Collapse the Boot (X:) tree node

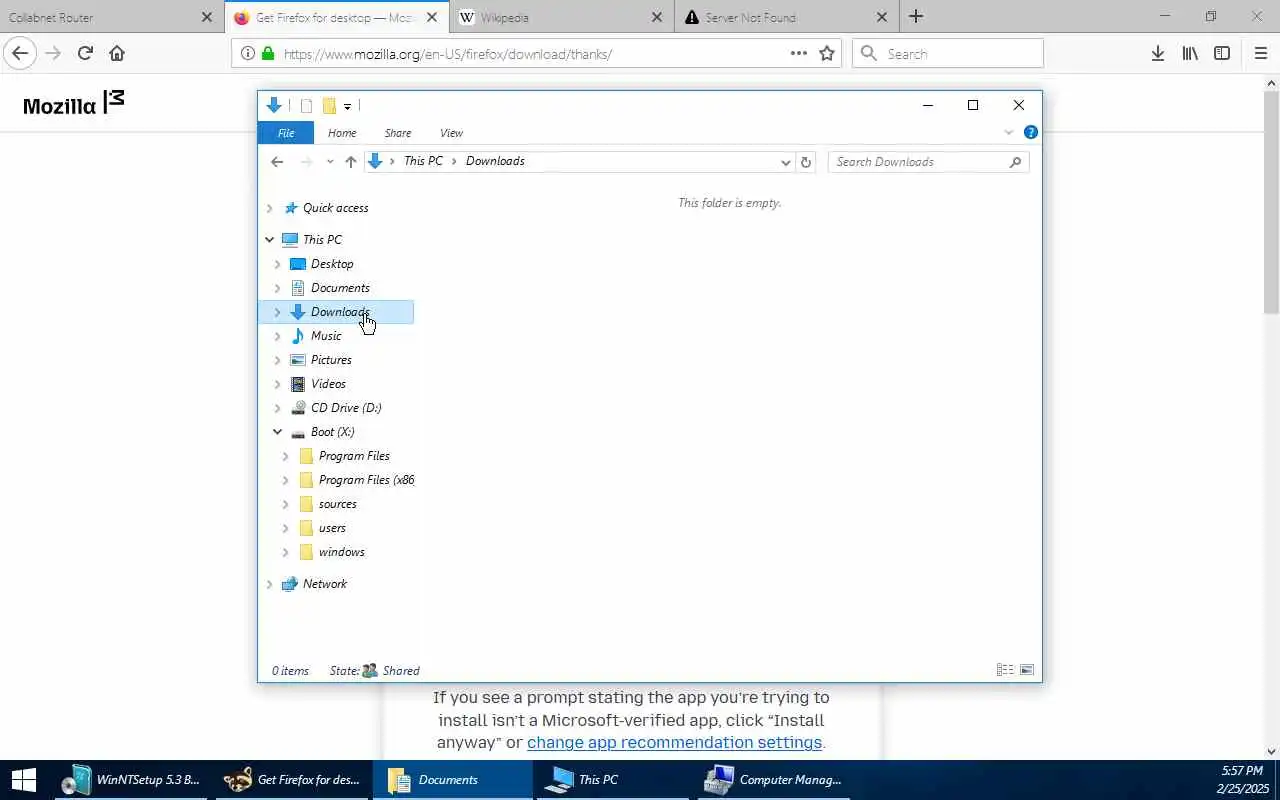[277, 432]
